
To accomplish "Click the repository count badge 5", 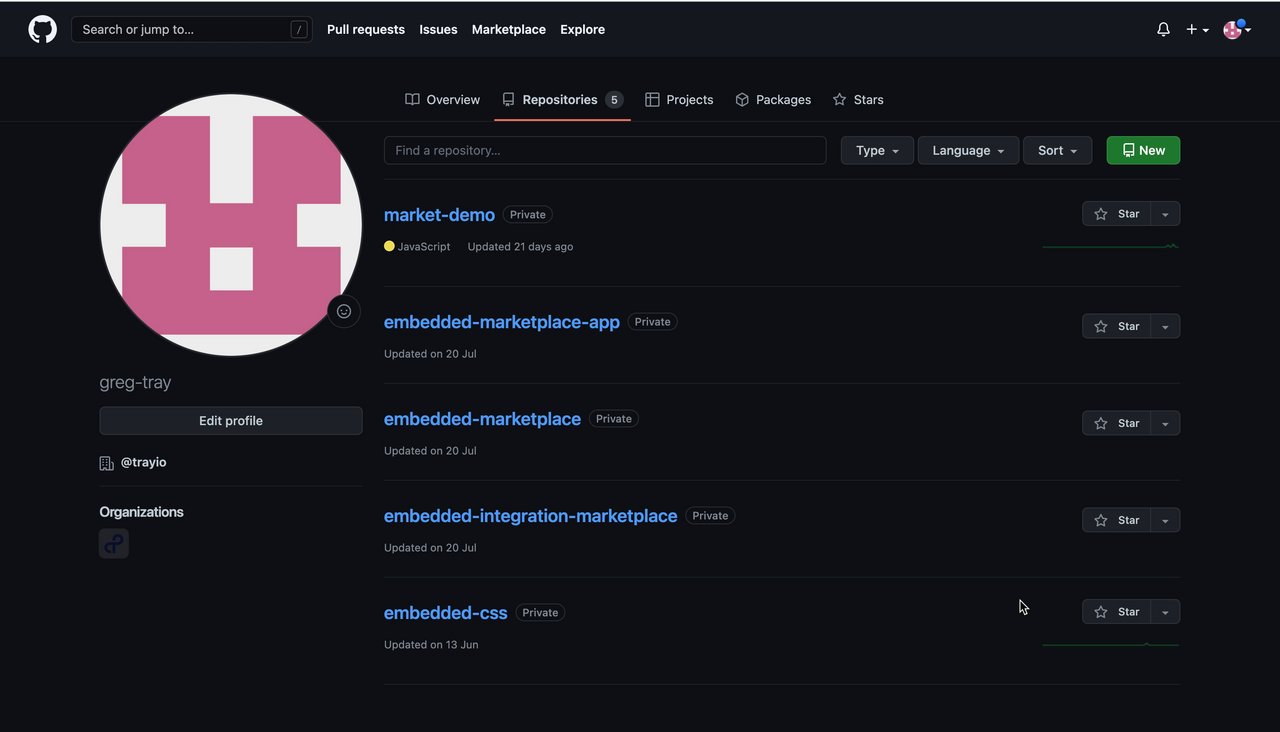I will pyautogui.click(x=614, y=100).
